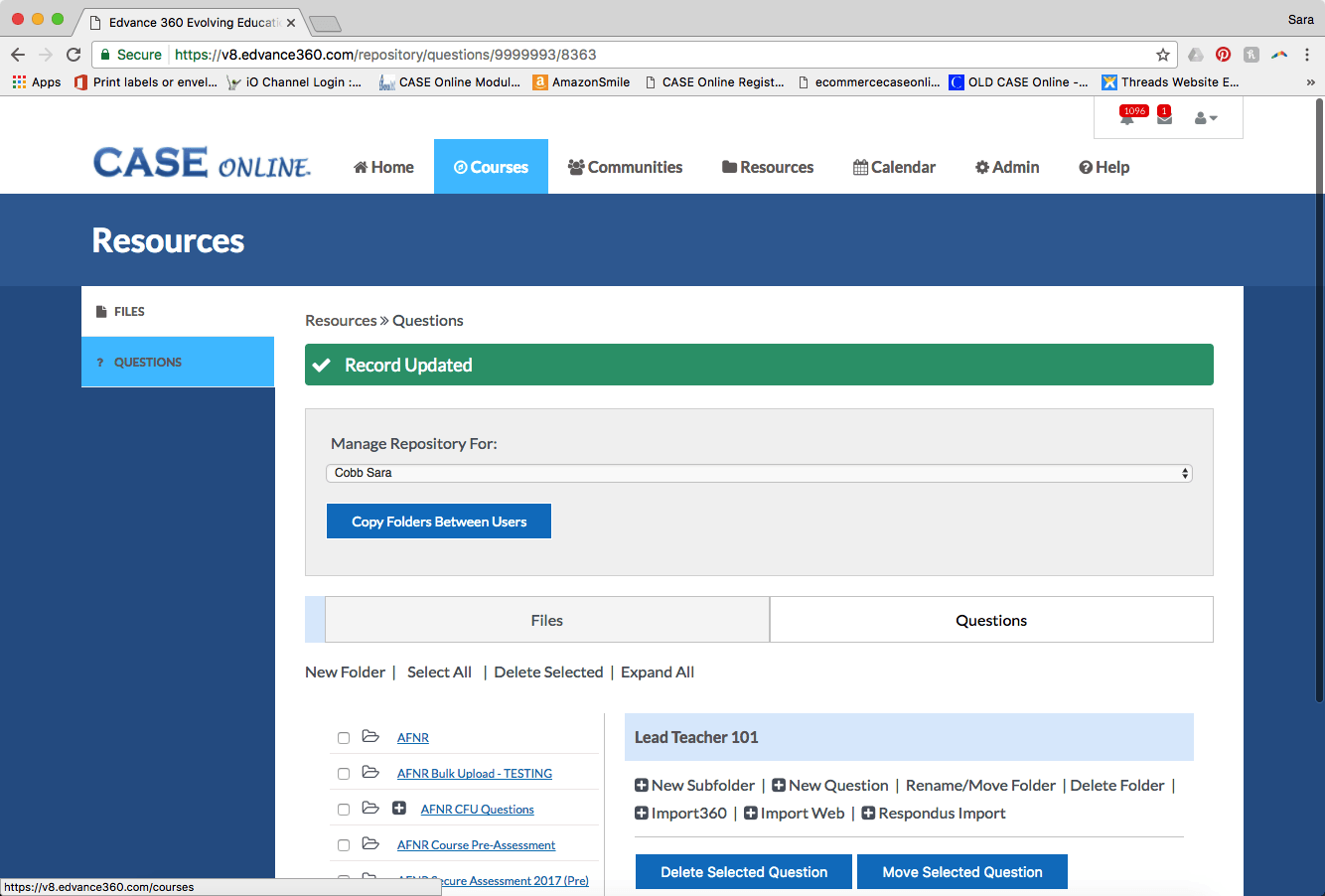Viewport: 1325px width, 896px height.
Task: Reload the page in browser
Action: click(x=74, y=55)
